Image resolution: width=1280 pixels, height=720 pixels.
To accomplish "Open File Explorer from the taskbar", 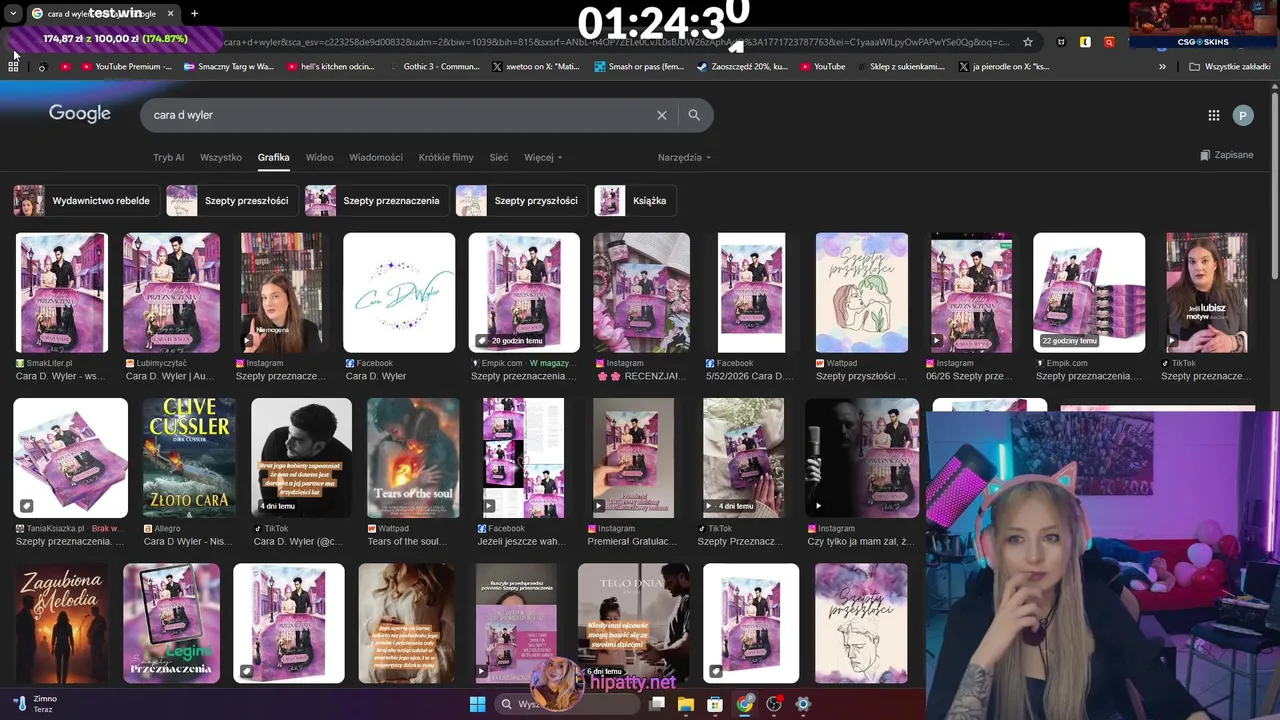I will coord(686,704).
